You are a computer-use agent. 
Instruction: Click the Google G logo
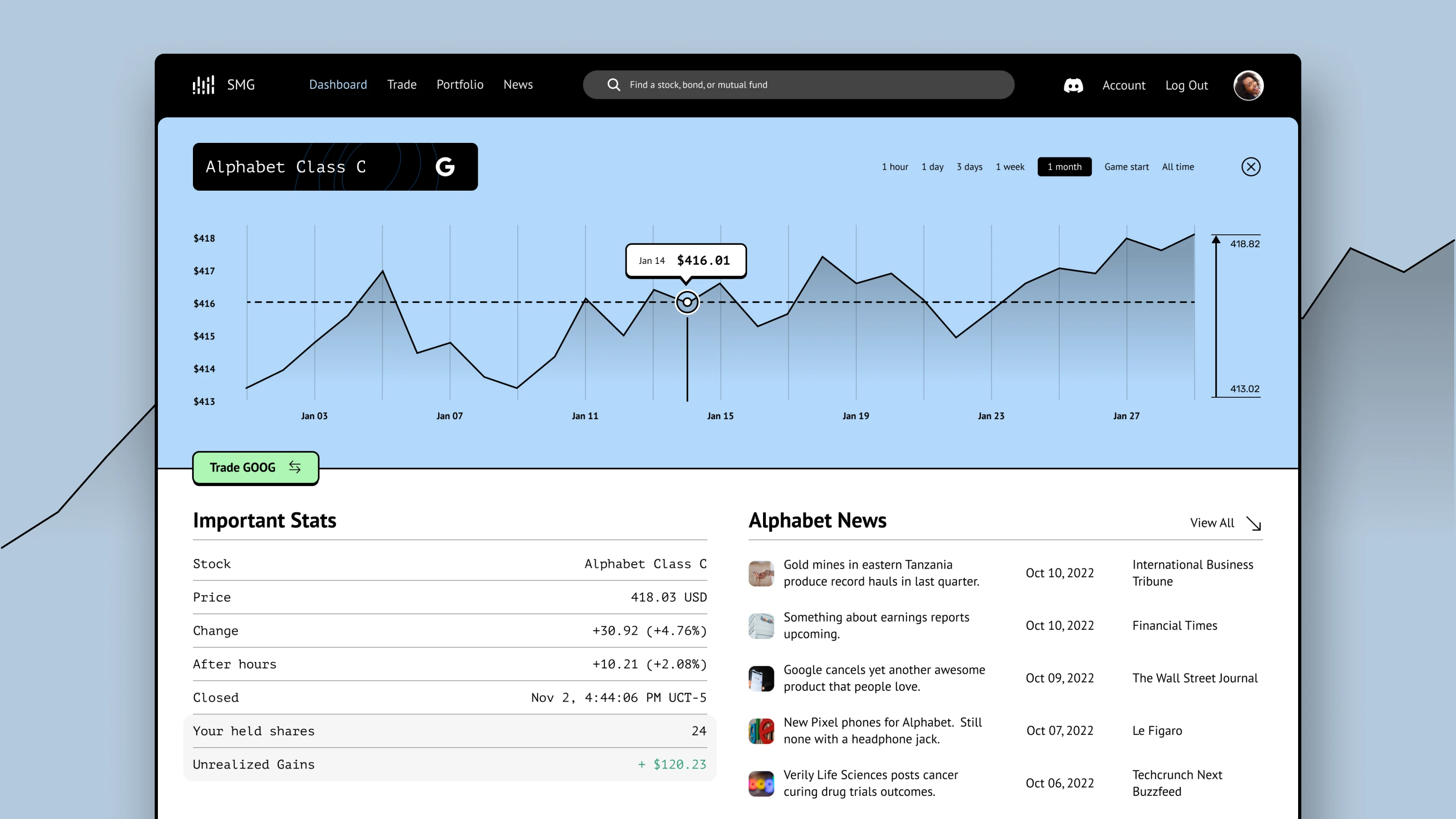(445, 167)
